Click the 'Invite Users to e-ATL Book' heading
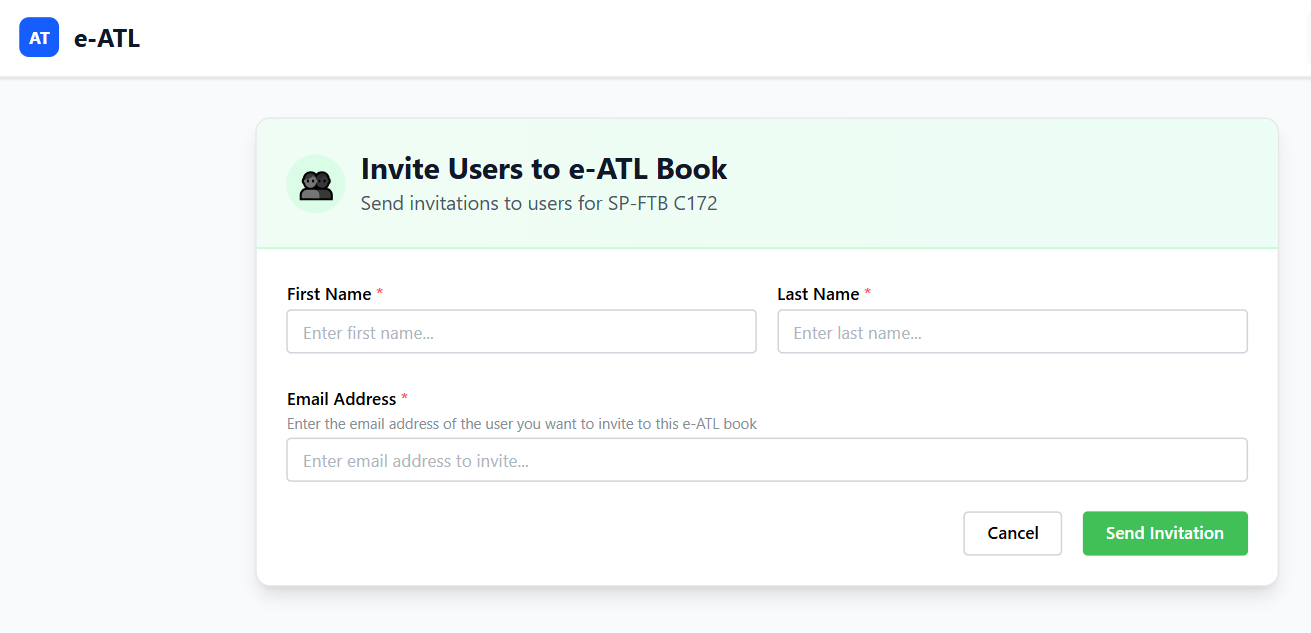Viewport: 1311px width, 633px height. pos(544,168)
